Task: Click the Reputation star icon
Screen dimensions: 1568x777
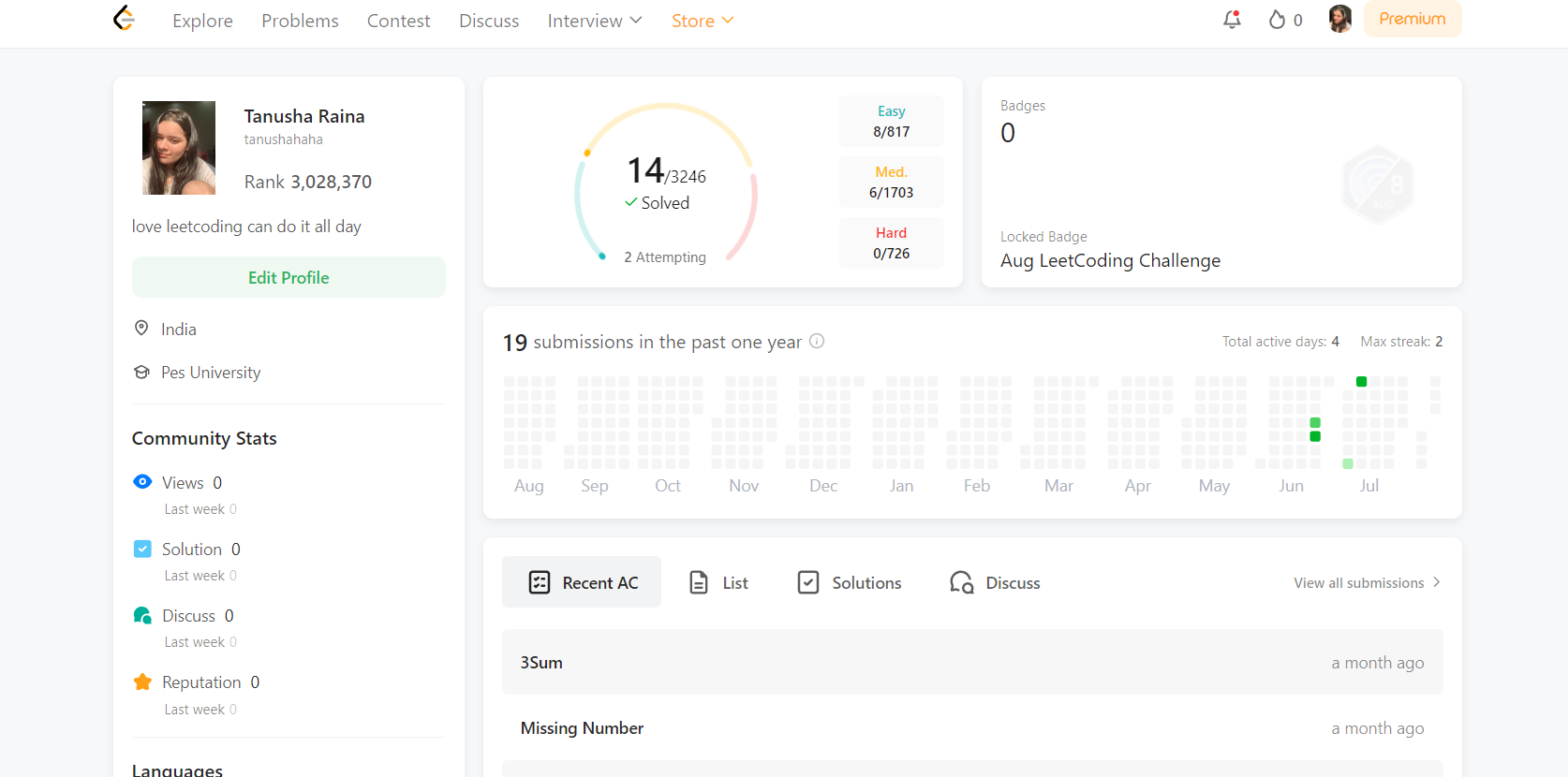Action: click(x=142, y=682)
